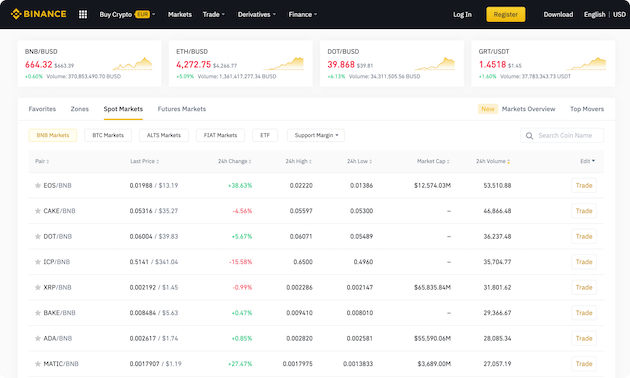The height and width of the screenshot is (378, 630).
Task: Switch to Futures Markets tab
Action: click(x=182, y=109)
